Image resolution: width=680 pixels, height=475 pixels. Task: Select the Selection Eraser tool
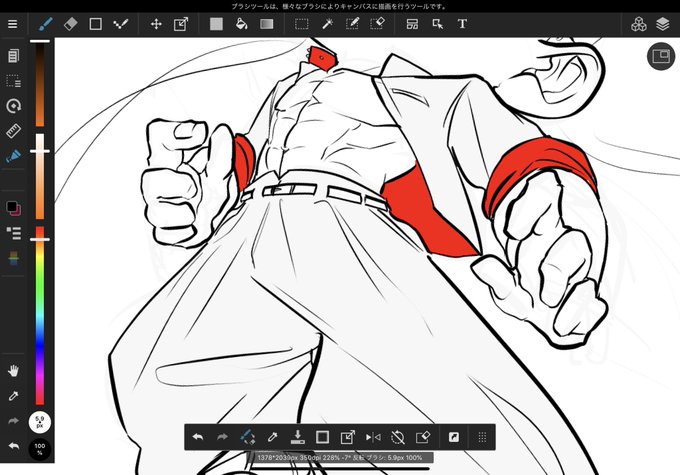[x=377, y=24]
